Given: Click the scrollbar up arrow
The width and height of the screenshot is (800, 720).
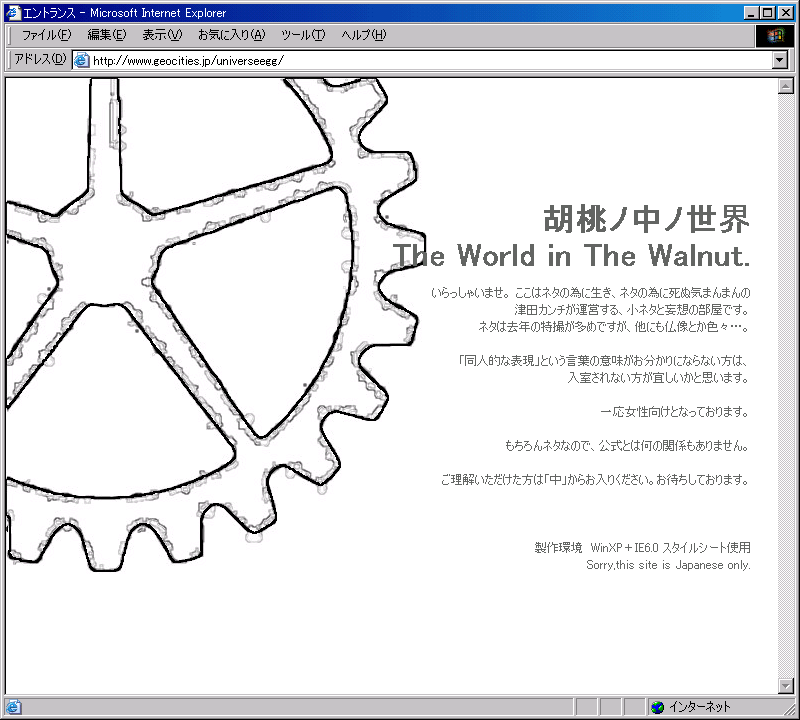Looking at the screenshot, I should pyautogui.click(x=786, y=86).
